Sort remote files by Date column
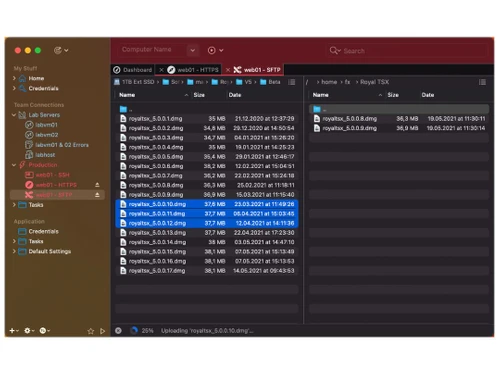The width and height of the screenshot is (500, 375). [428, 95]
